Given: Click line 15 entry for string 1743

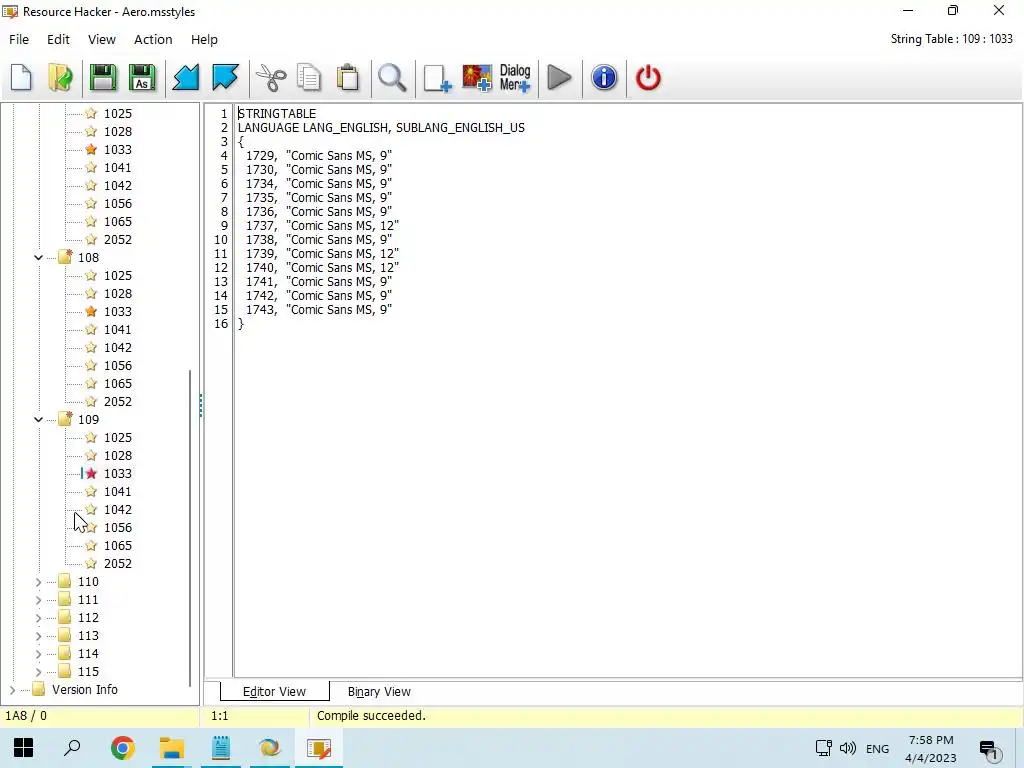Looking at the screenshot, I should (x=318, y=310).
